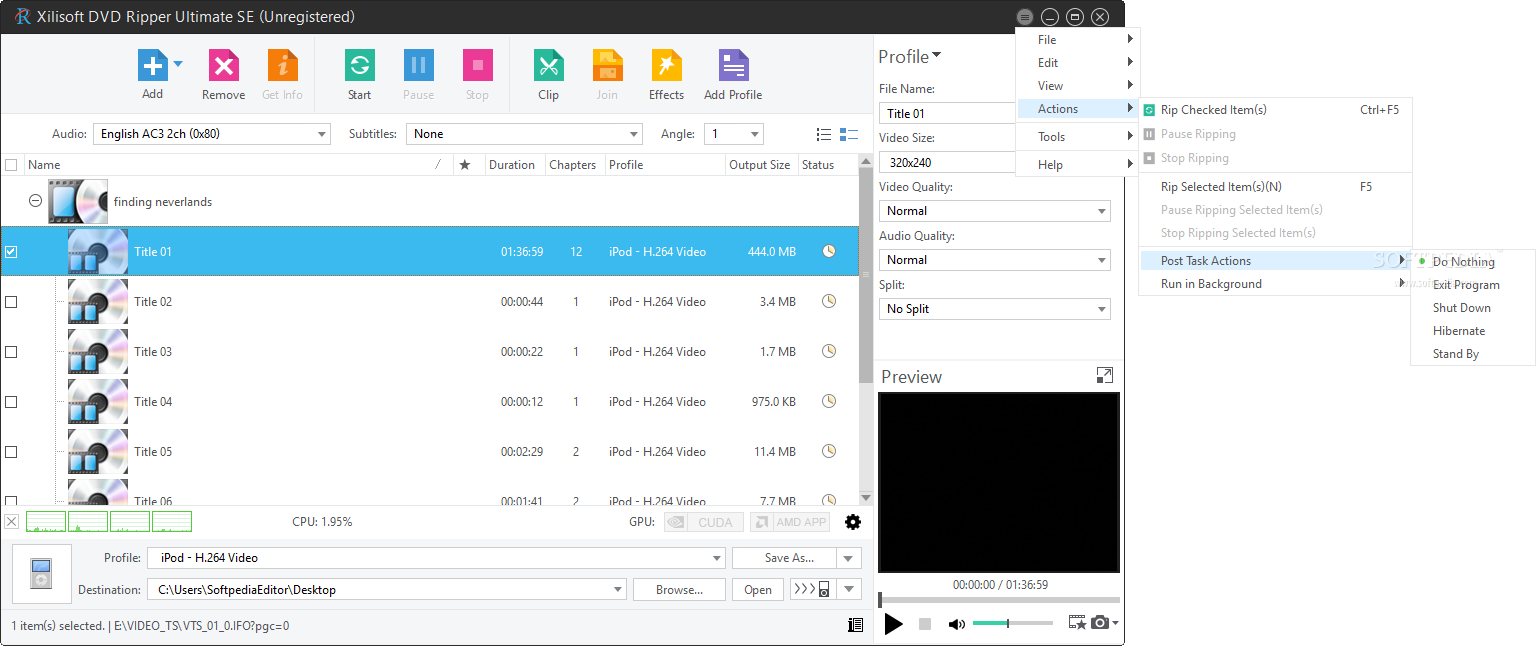Open the Video Quality dropdown

pos(995,211)
